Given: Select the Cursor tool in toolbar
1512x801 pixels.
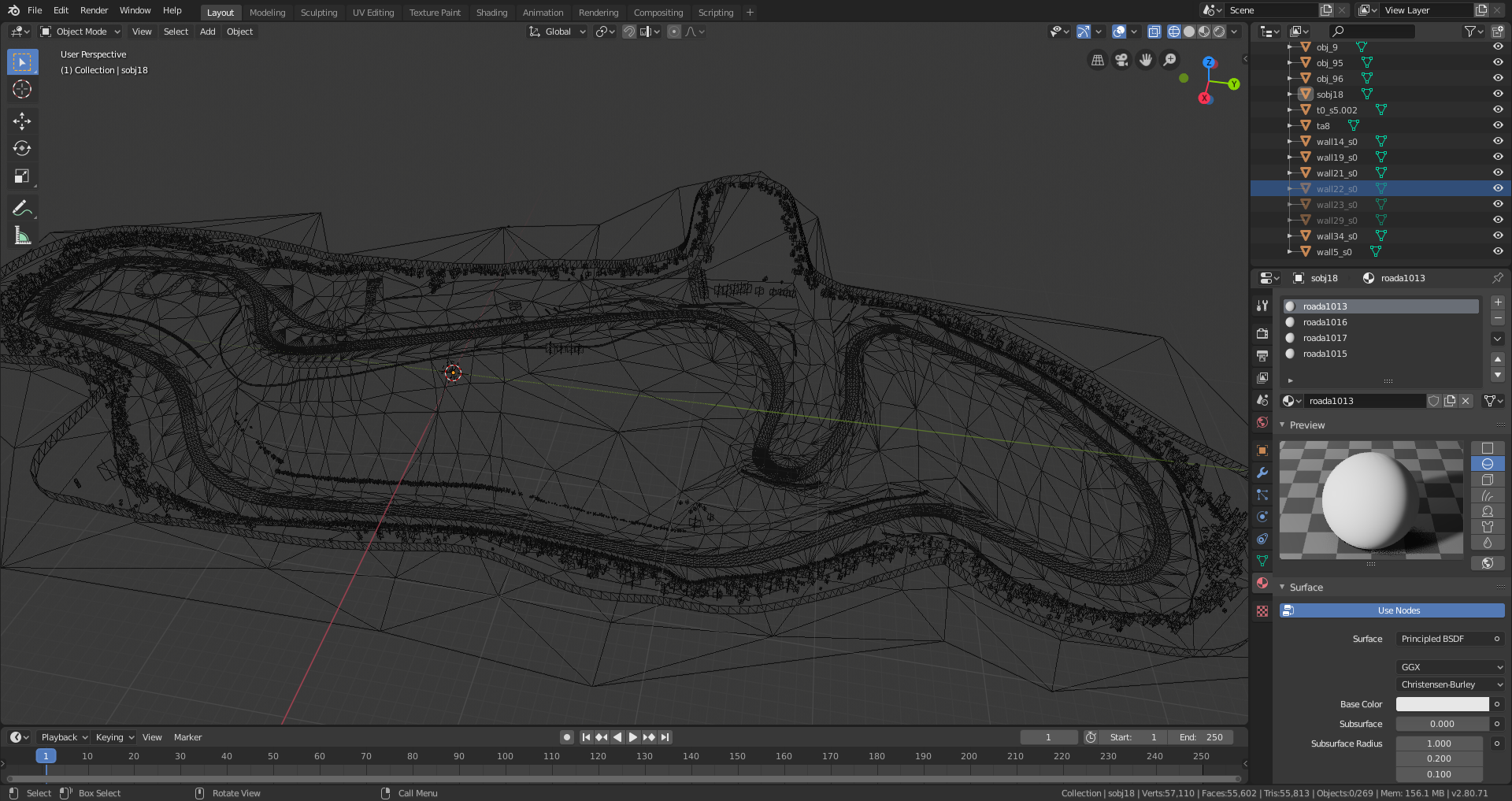Looking at the screenshot, I should tap(22, 90).
